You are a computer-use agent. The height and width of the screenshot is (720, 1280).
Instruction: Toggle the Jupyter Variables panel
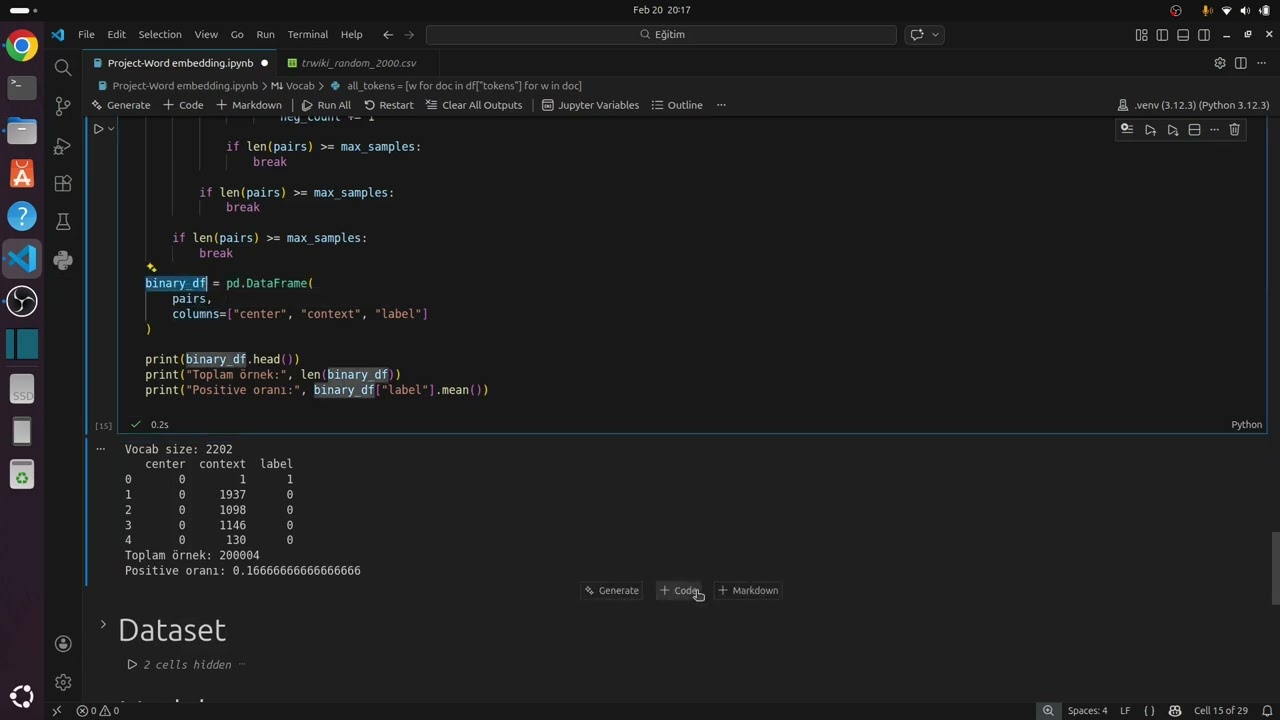click(590, 105)
